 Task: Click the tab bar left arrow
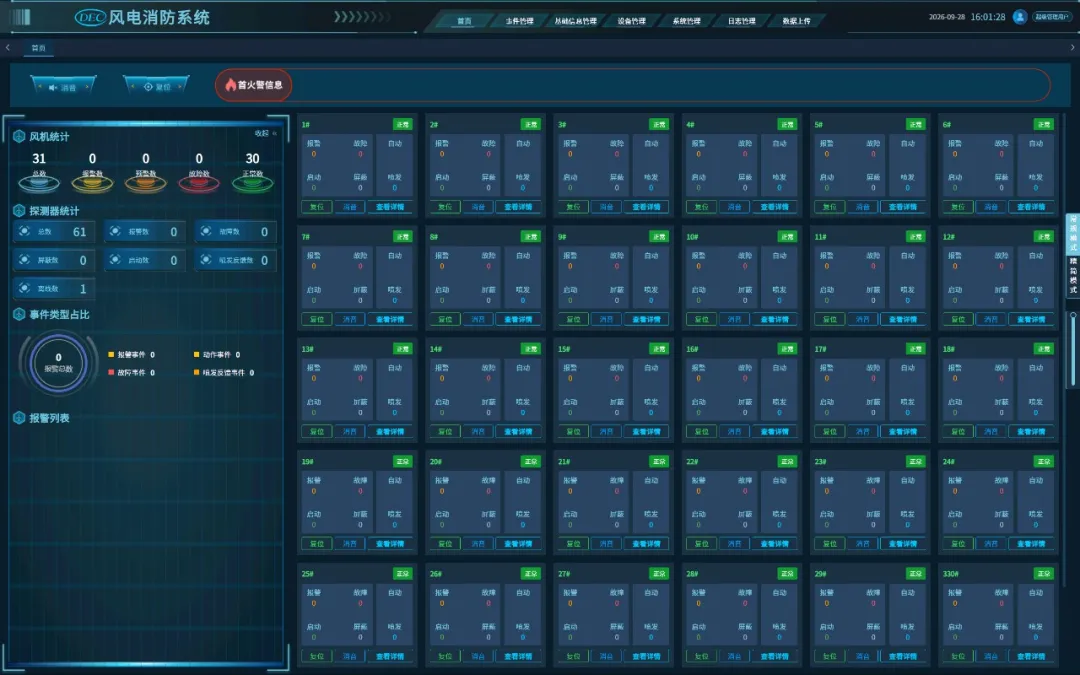click(8, 48)
